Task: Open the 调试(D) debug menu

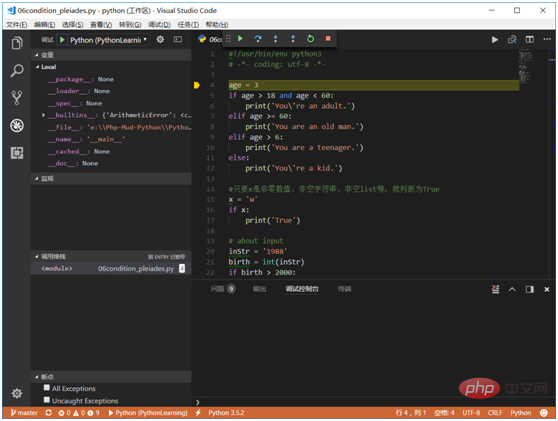Action: point(159,25)
